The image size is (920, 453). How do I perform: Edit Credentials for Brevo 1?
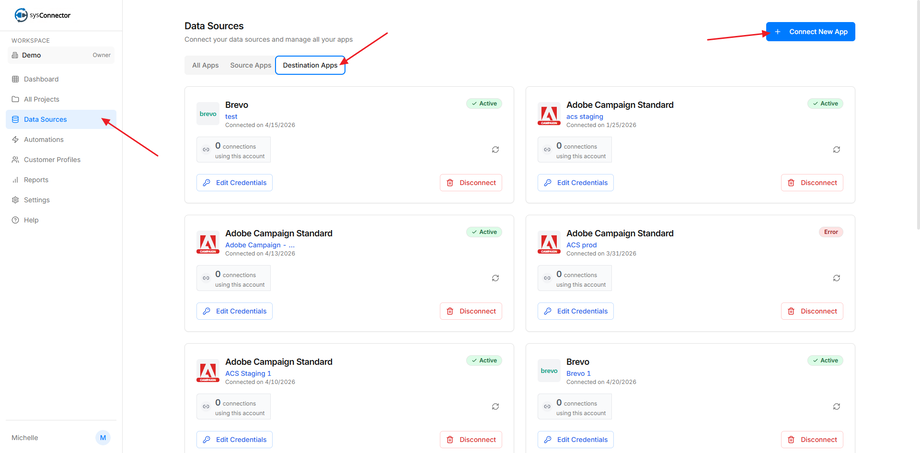click(576, 440)
